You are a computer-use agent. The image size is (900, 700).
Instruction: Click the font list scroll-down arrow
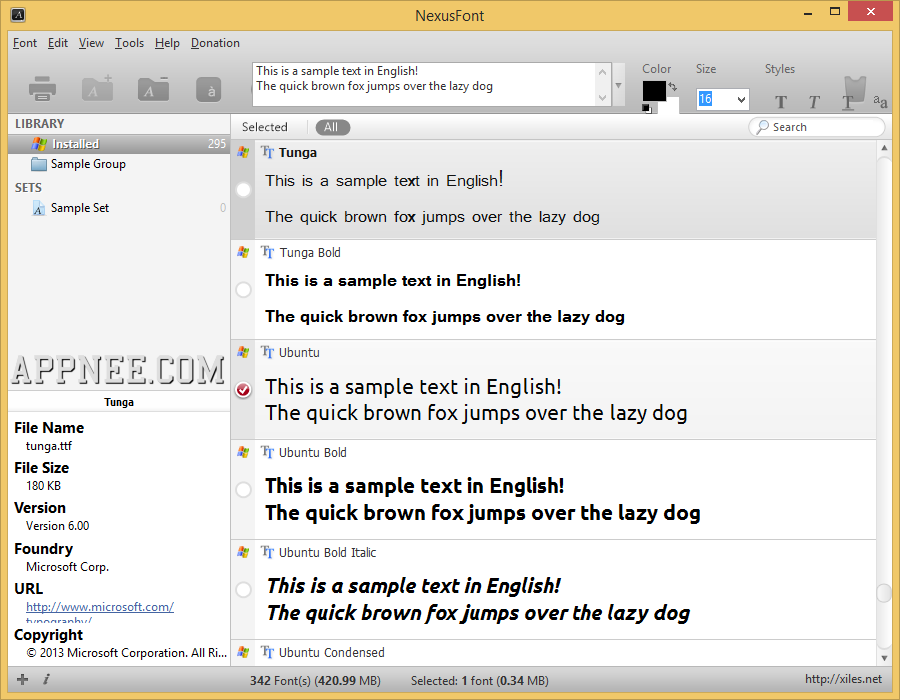884,658
